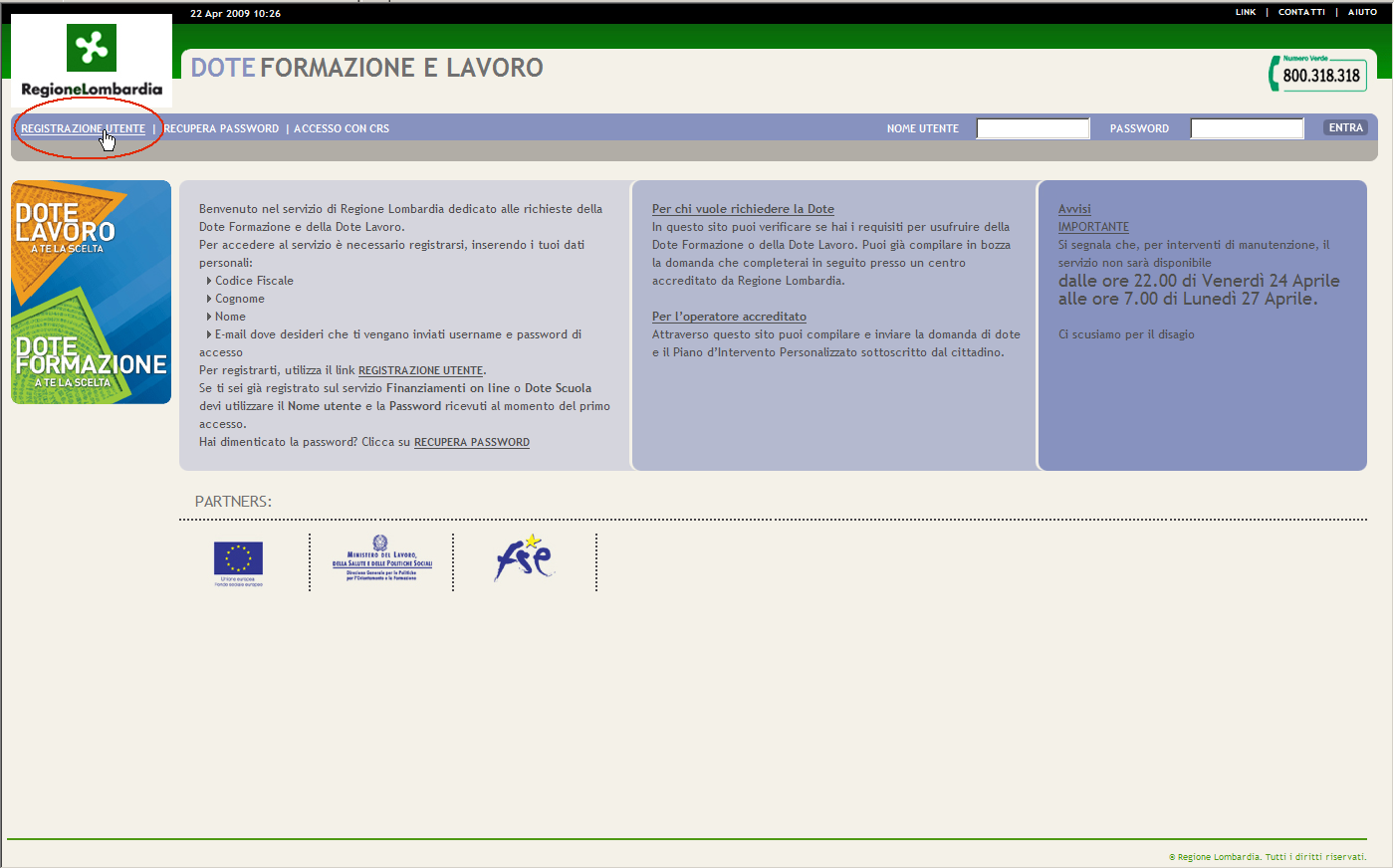Open the Avvisi link
The width and height of the screenshot is (1394, 868).
coord(1074,209)
